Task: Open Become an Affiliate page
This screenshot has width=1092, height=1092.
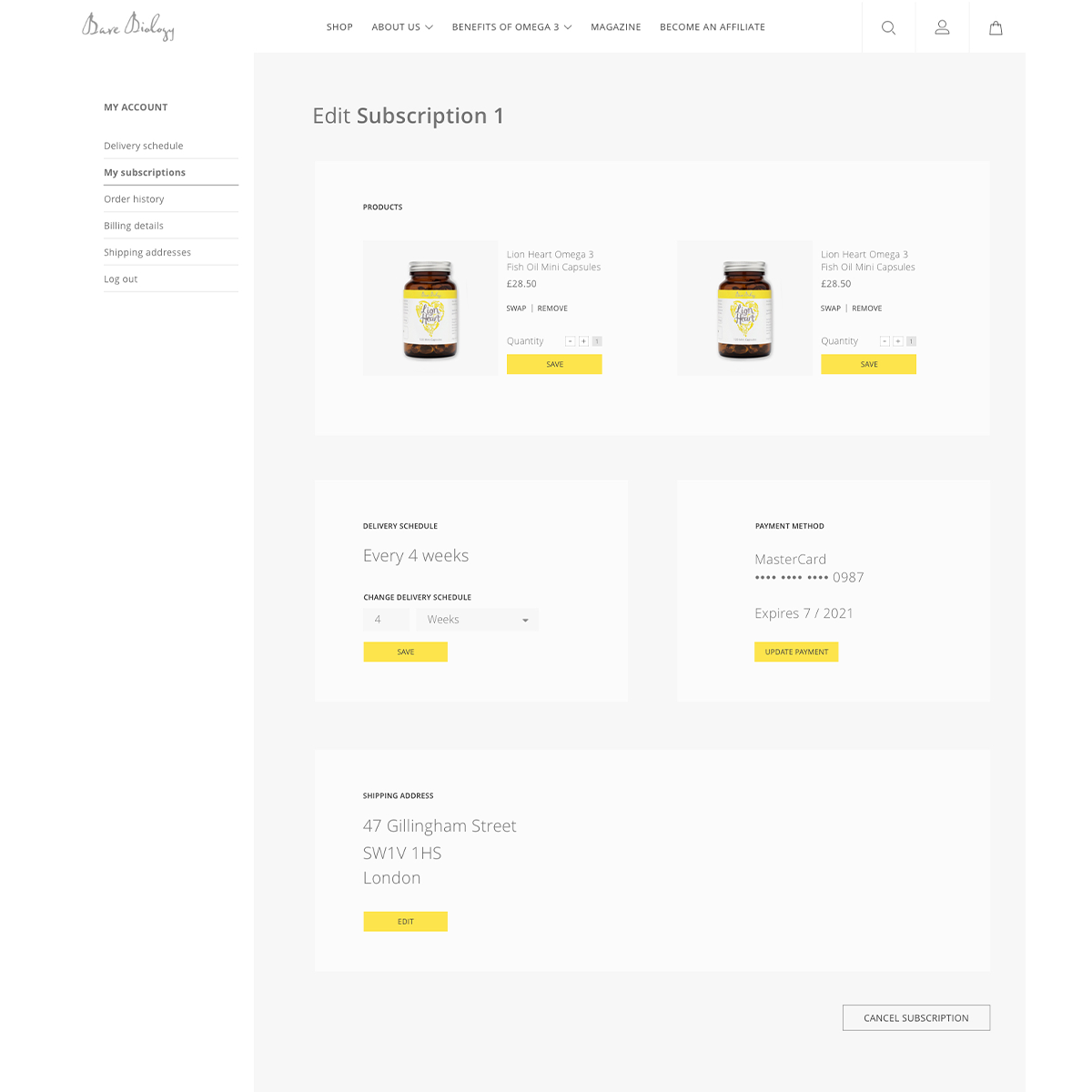Action: click(x=713, y=27)
